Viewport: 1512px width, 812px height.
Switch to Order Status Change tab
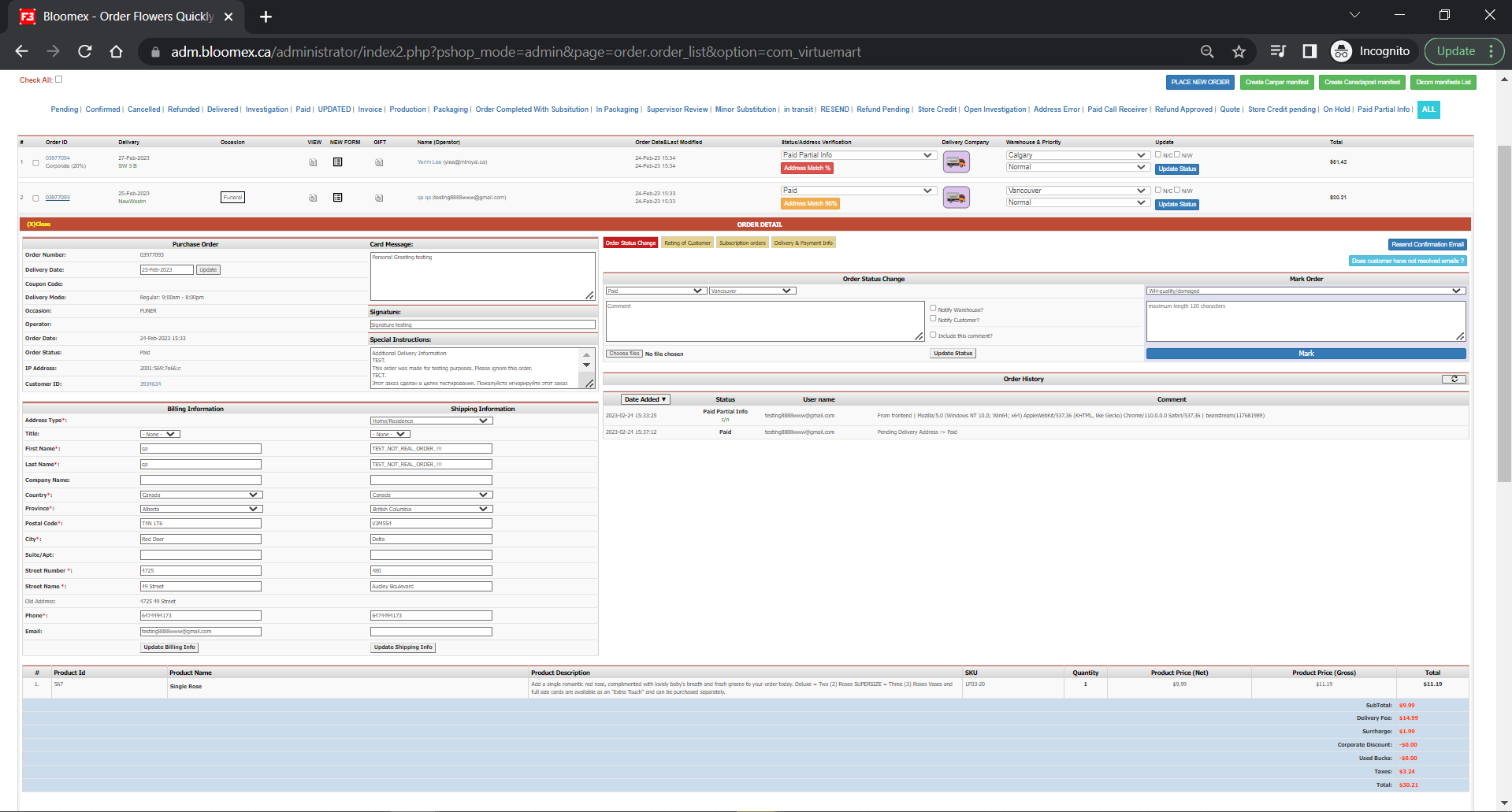(x=630, y=243)
